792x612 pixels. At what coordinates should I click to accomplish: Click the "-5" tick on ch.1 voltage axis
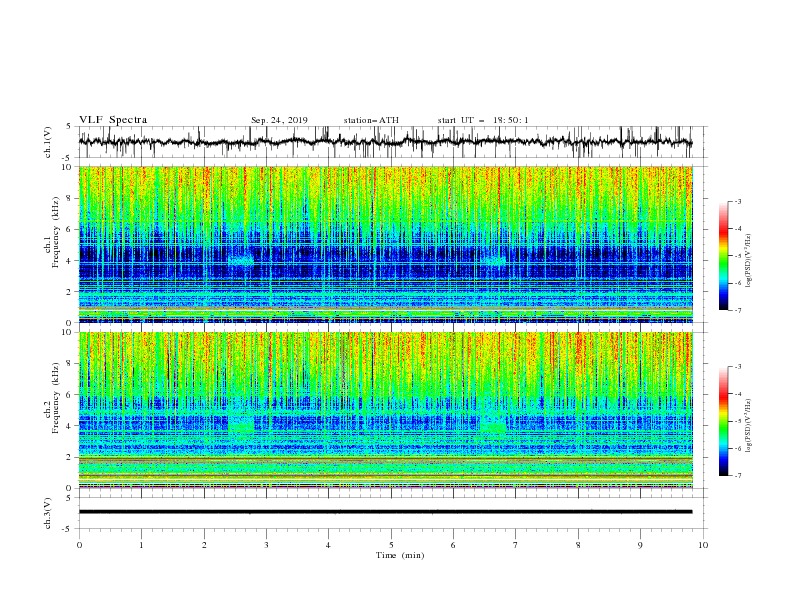(68, 158)
